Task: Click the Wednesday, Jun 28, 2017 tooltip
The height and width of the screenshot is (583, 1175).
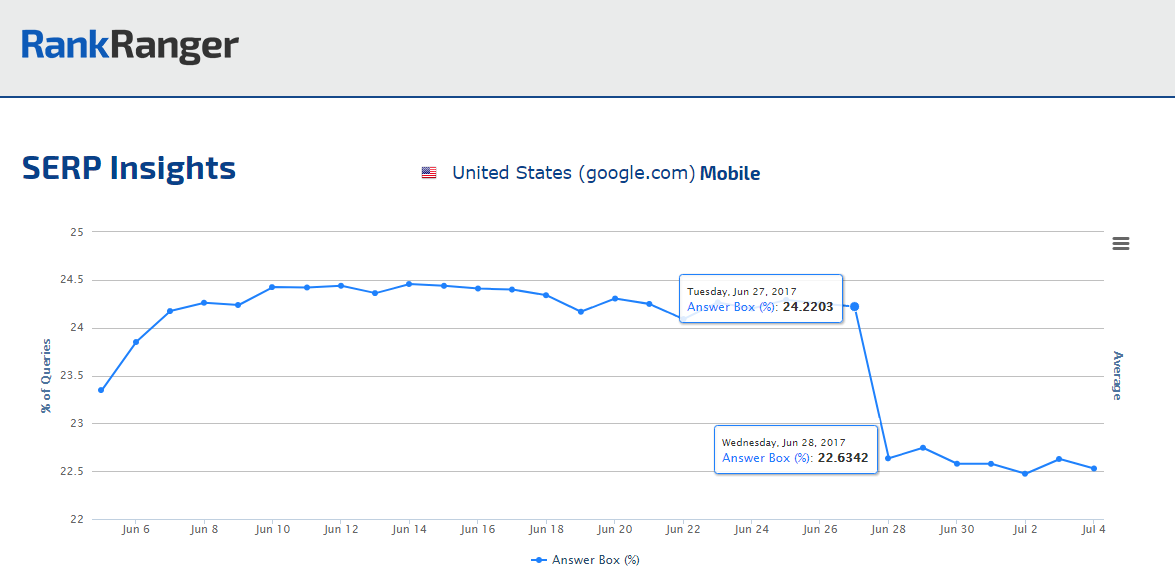Action: [796, 450]
